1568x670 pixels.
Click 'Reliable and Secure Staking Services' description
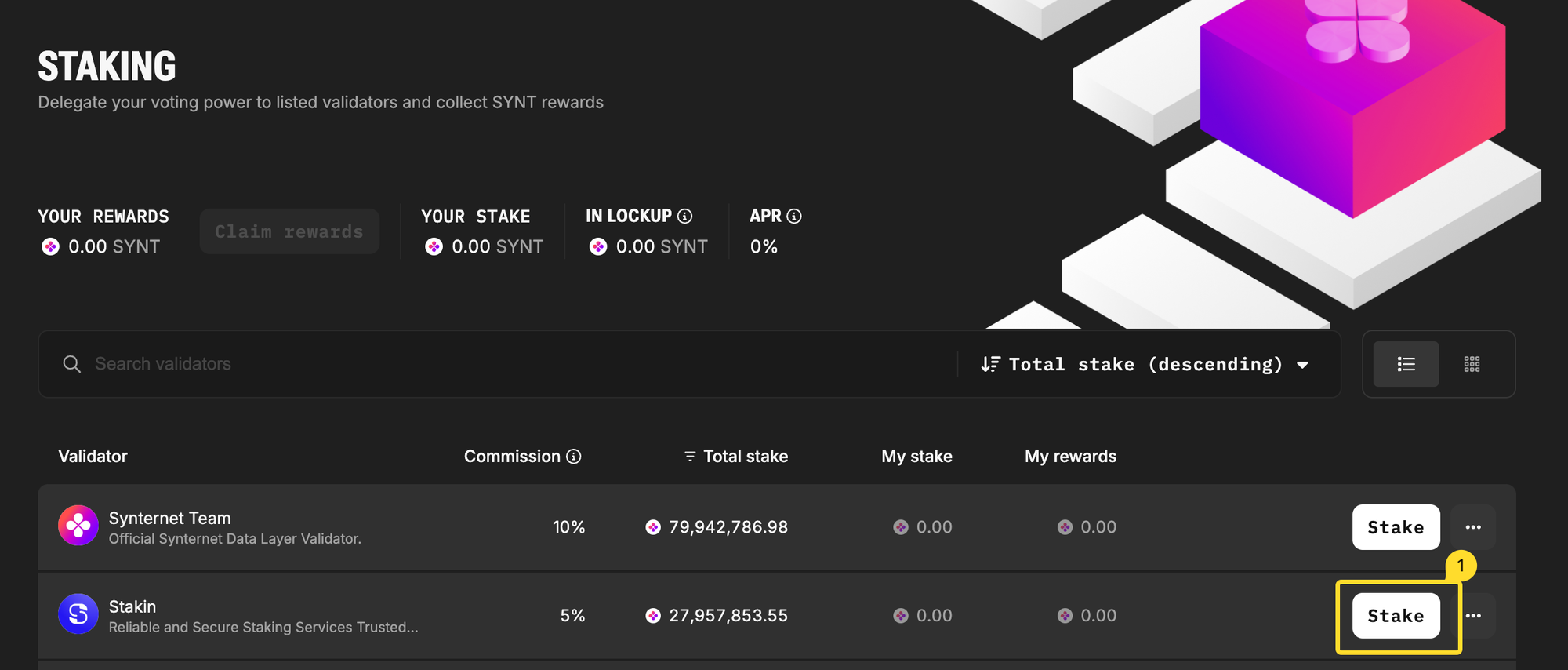(263, 628)
